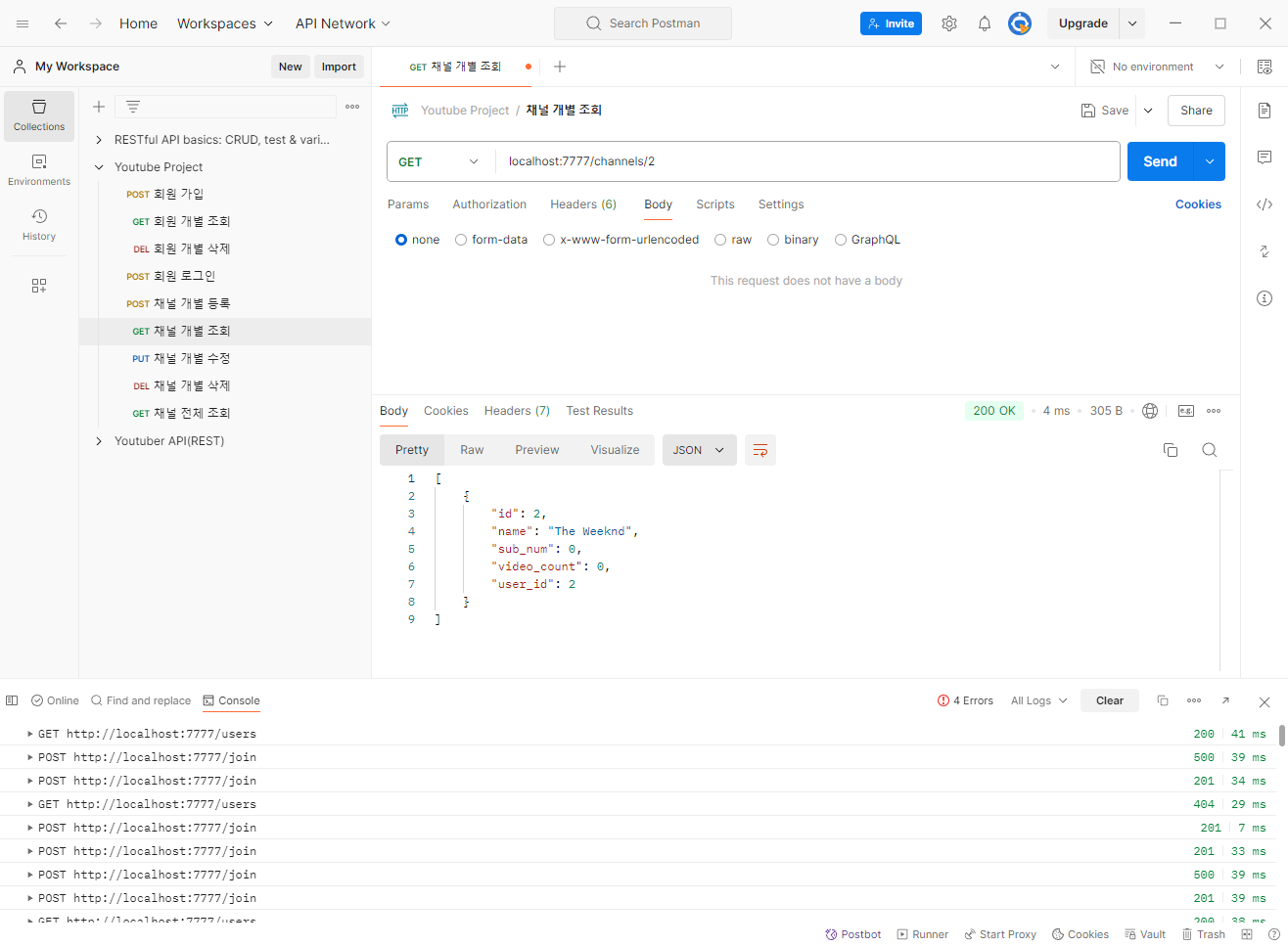Open the Collections sidebar icon

(39, 116)
